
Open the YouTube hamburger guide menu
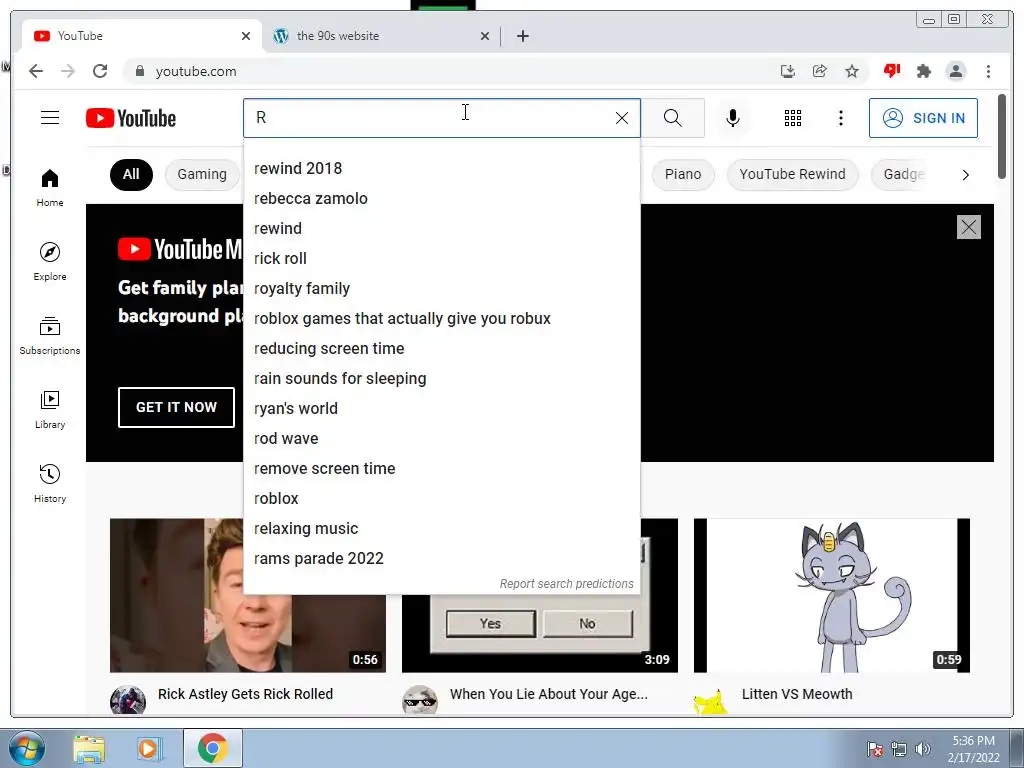(50, 118)
